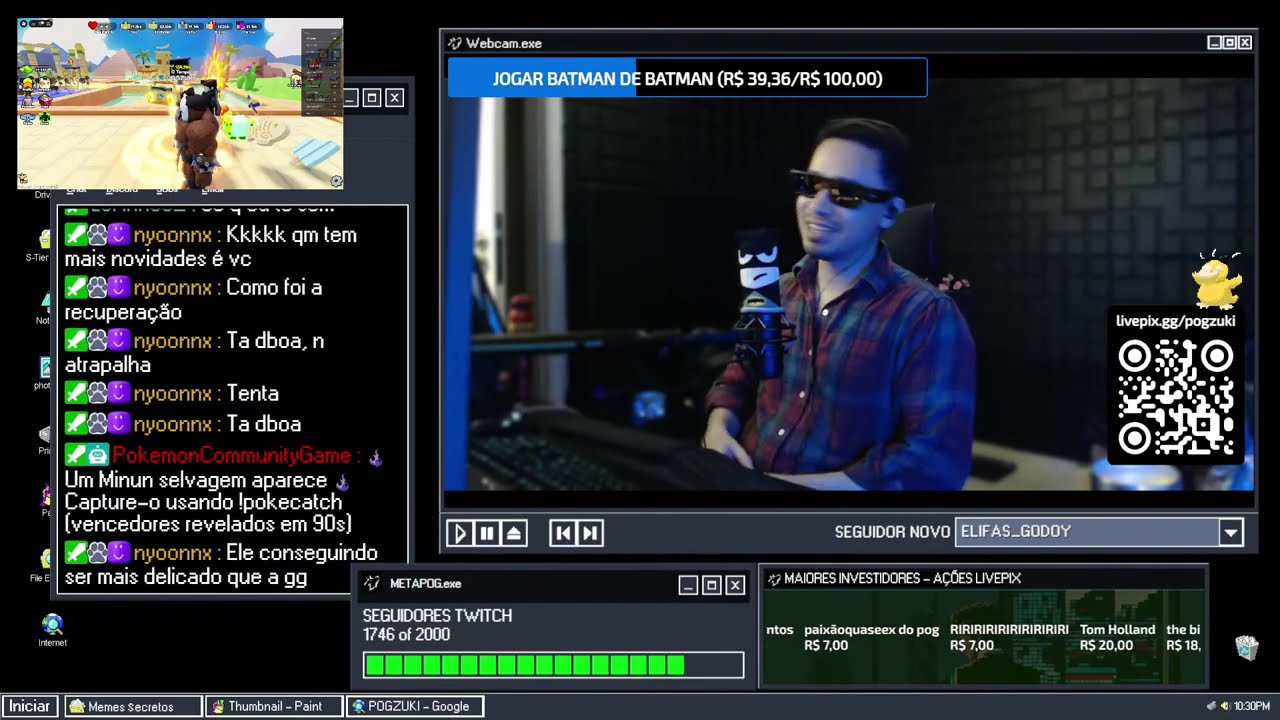1280x720 pixels.
Task: Click the '1746 of 2000' follower count
Action: (x=406, y=635)
